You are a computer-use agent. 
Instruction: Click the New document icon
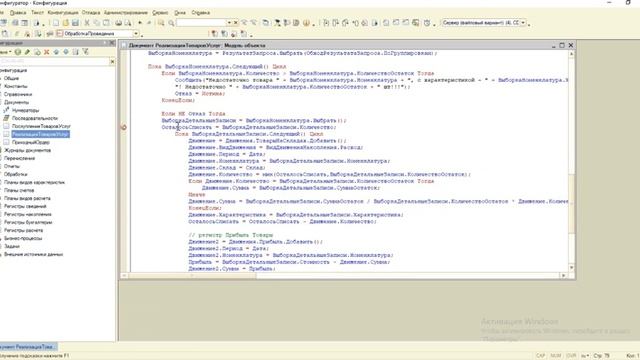(56, 23)
